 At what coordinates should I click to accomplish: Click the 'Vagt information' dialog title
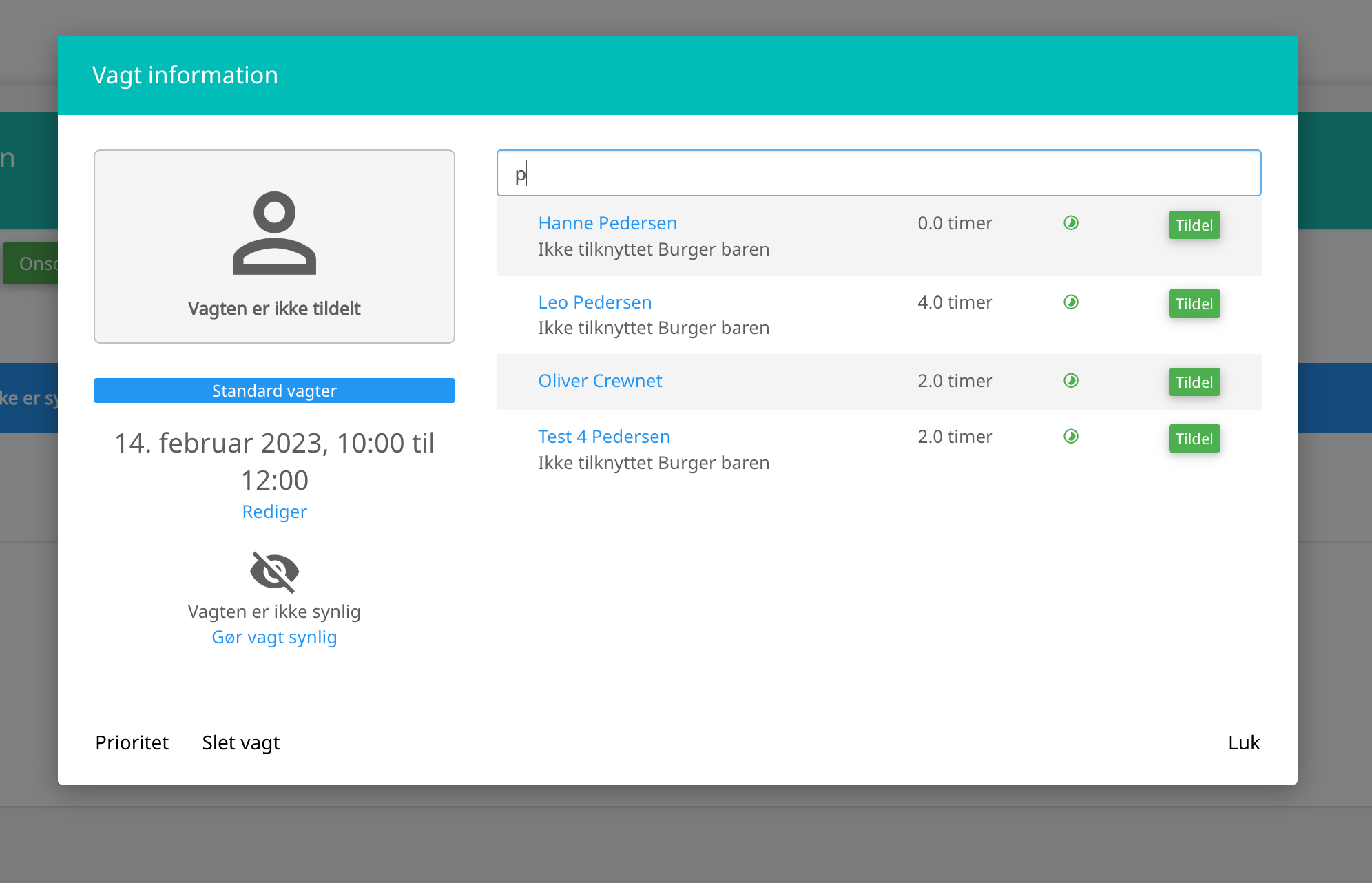pos(185,75)
